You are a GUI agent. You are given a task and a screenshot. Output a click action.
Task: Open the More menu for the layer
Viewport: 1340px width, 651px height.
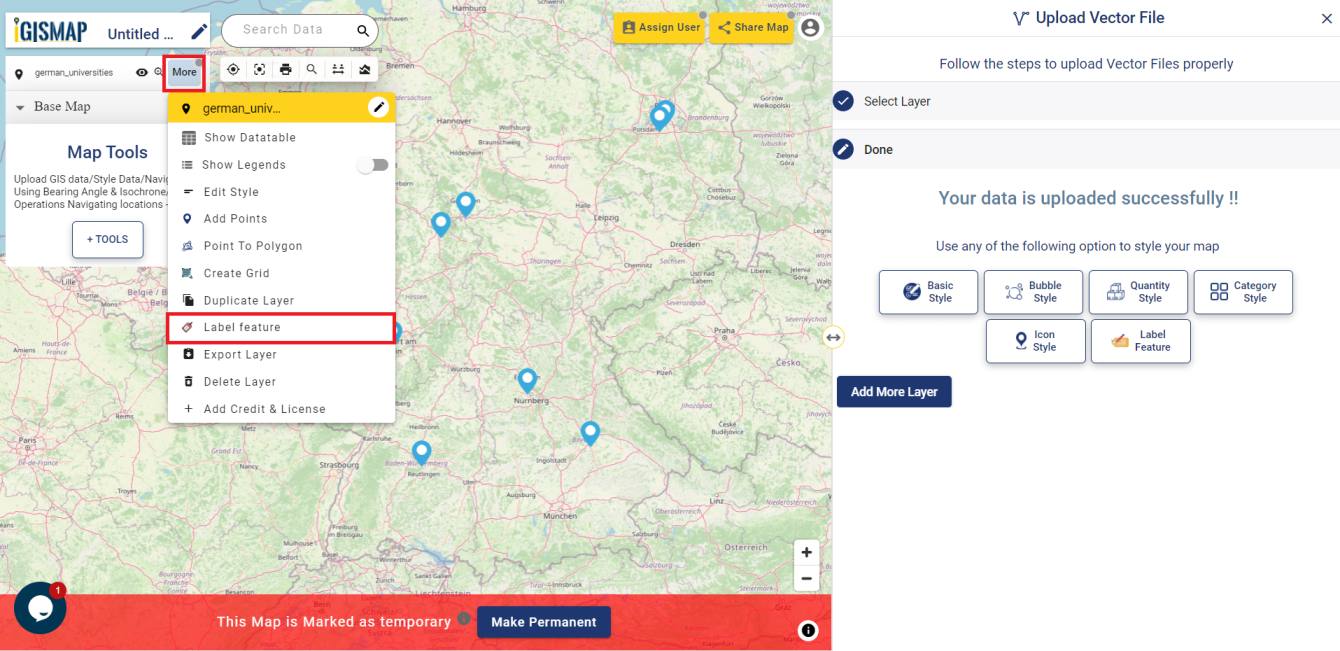[183, 72]
